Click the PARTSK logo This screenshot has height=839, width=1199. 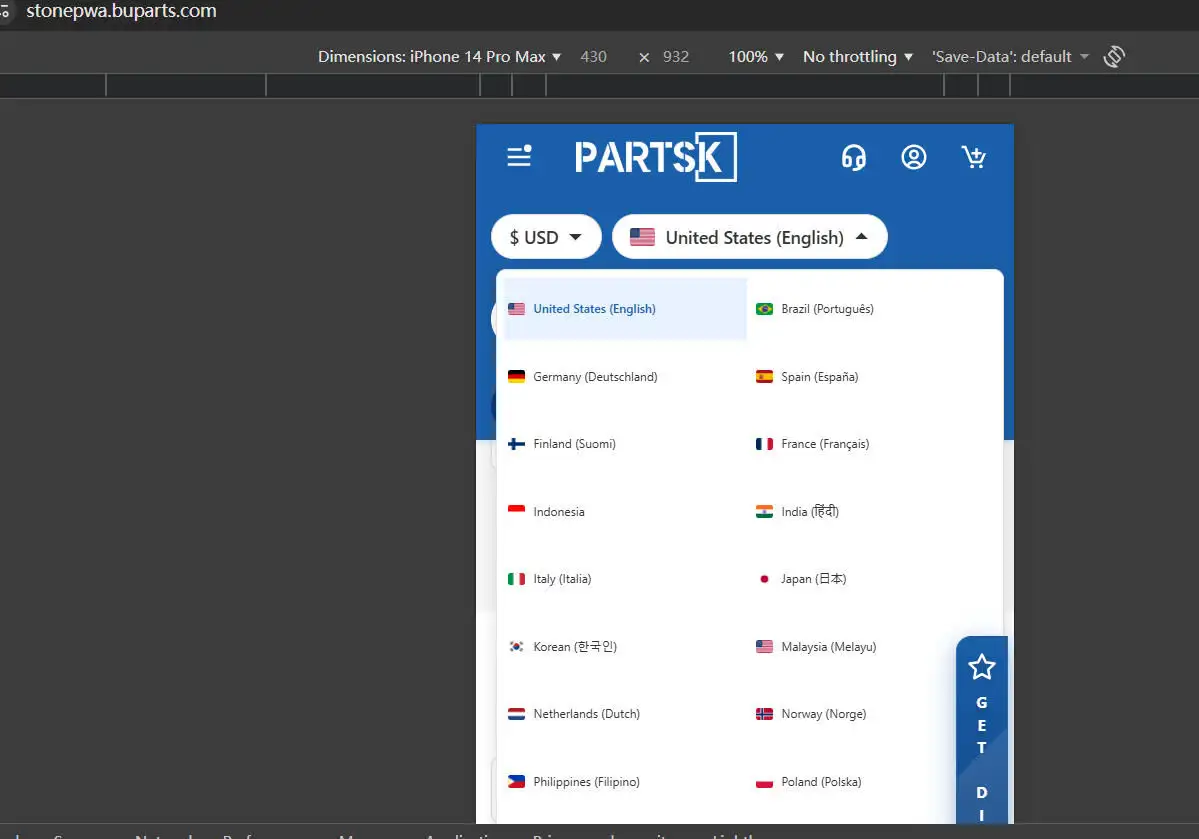point(655,157)
